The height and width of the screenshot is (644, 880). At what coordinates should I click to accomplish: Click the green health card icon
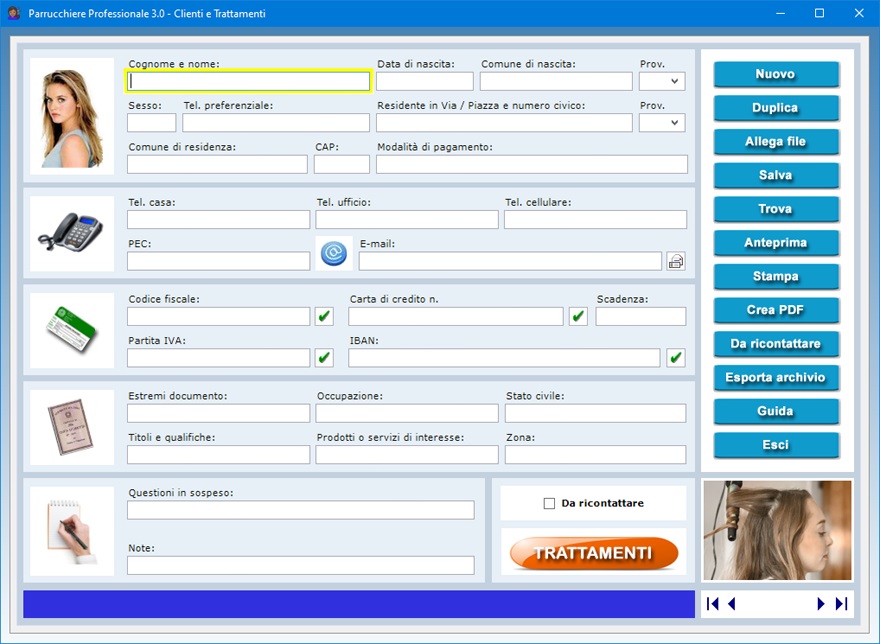(x=72, y=330)
